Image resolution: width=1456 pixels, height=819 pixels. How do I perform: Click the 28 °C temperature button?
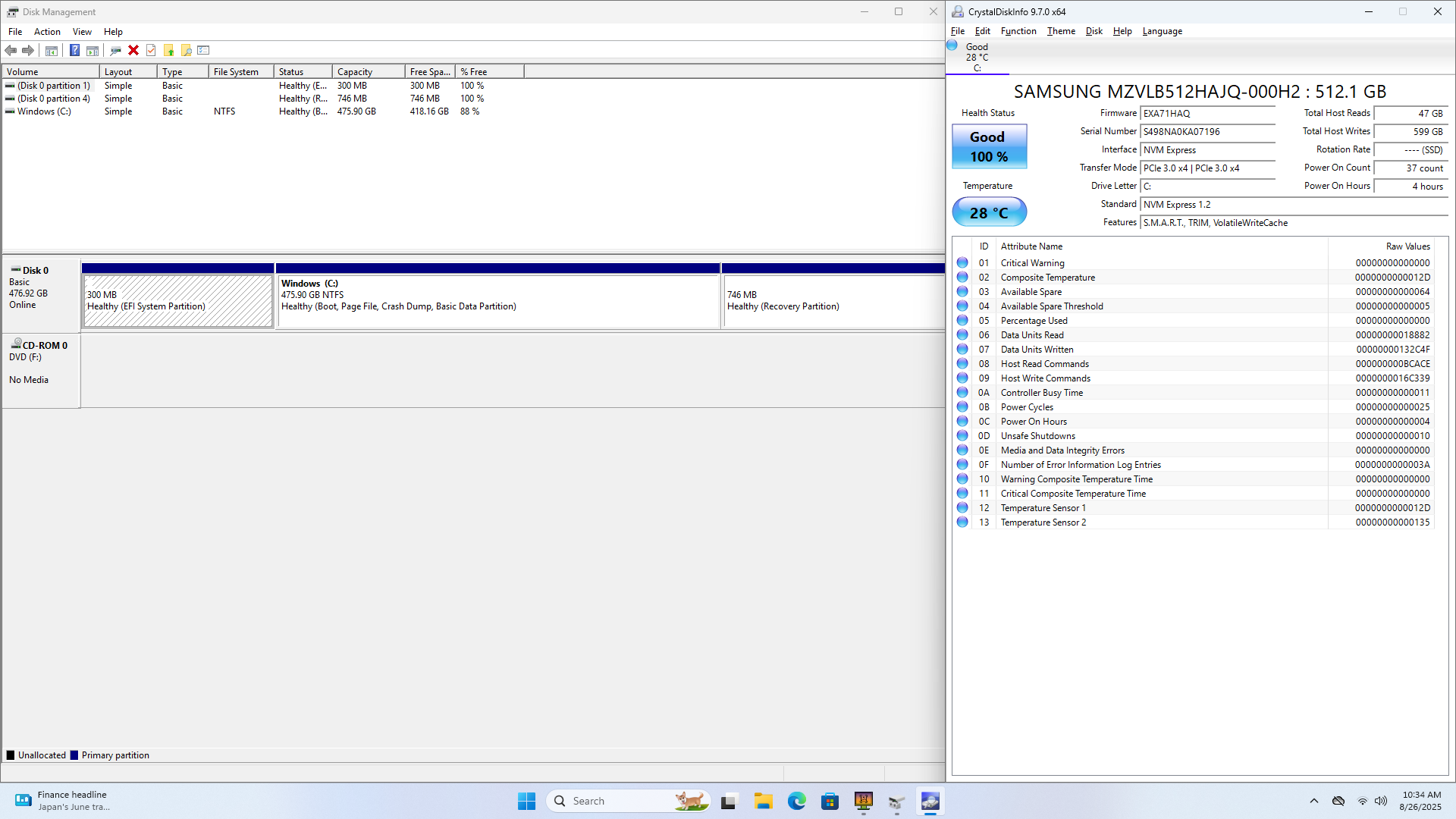989,212
